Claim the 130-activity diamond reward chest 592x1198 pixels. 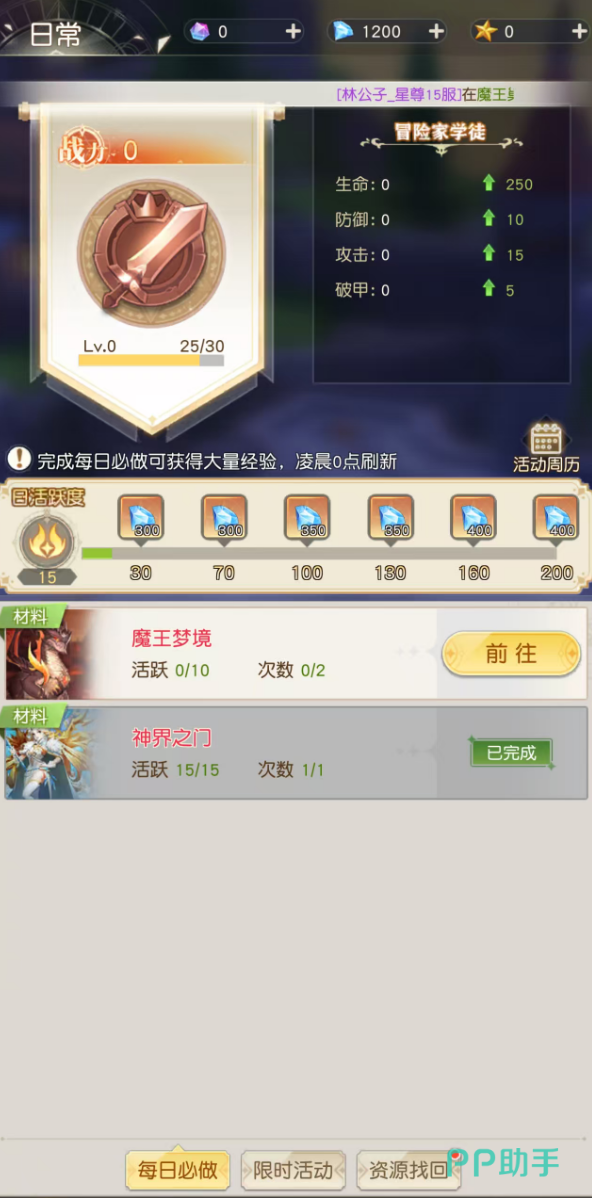pos(390,519)
